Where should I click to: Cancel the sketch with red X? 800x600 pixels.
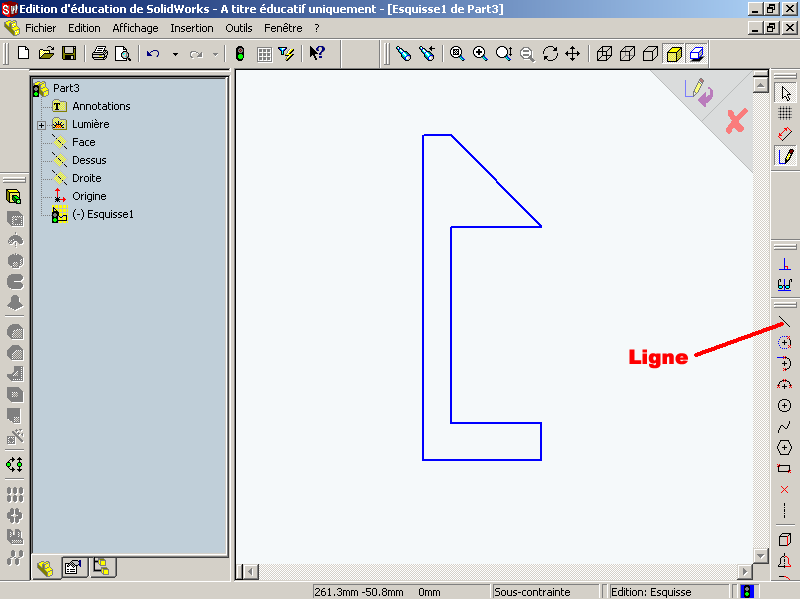coord(736,122)
